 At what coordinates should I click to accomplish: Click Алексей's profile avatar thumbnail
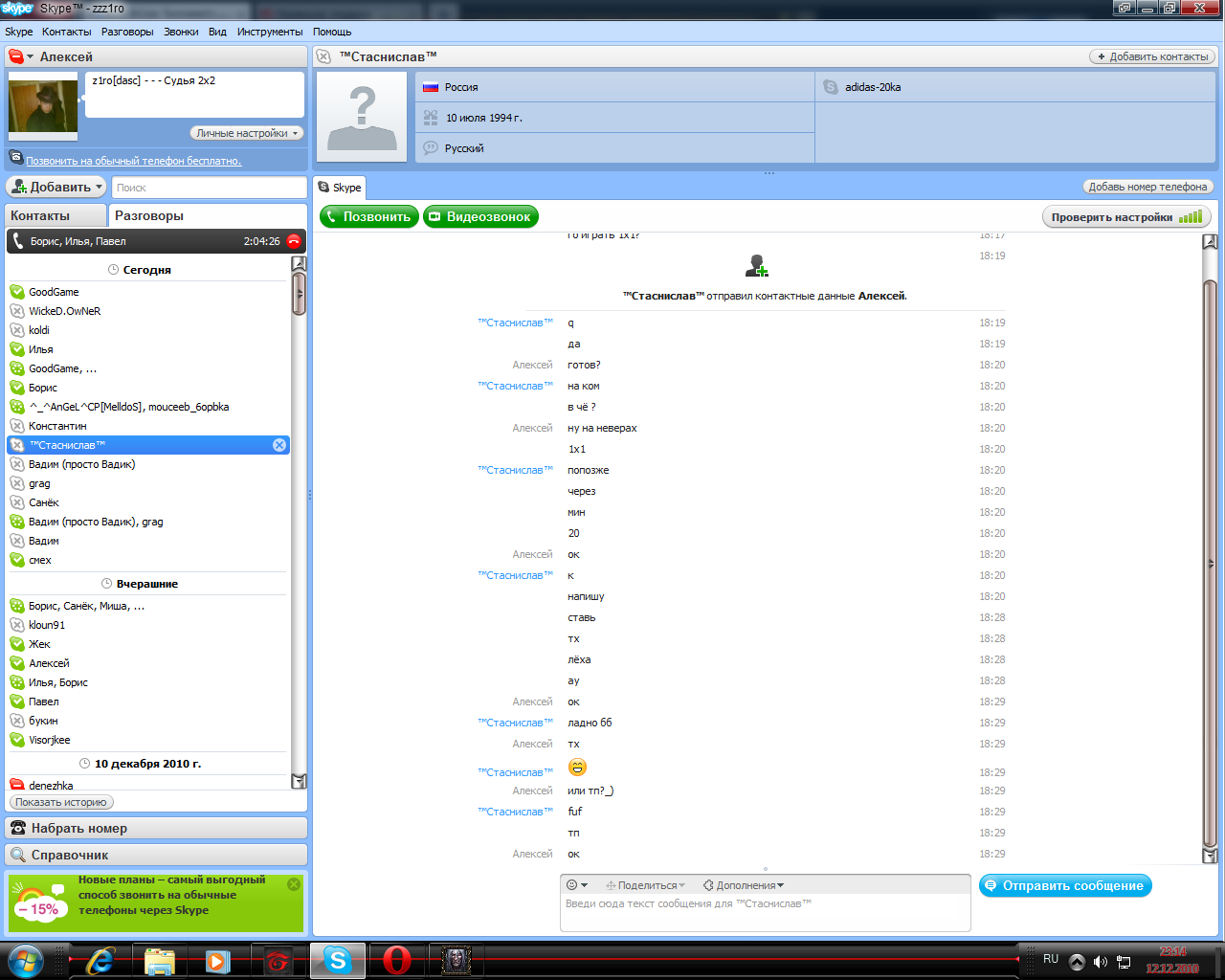[43, 105]
